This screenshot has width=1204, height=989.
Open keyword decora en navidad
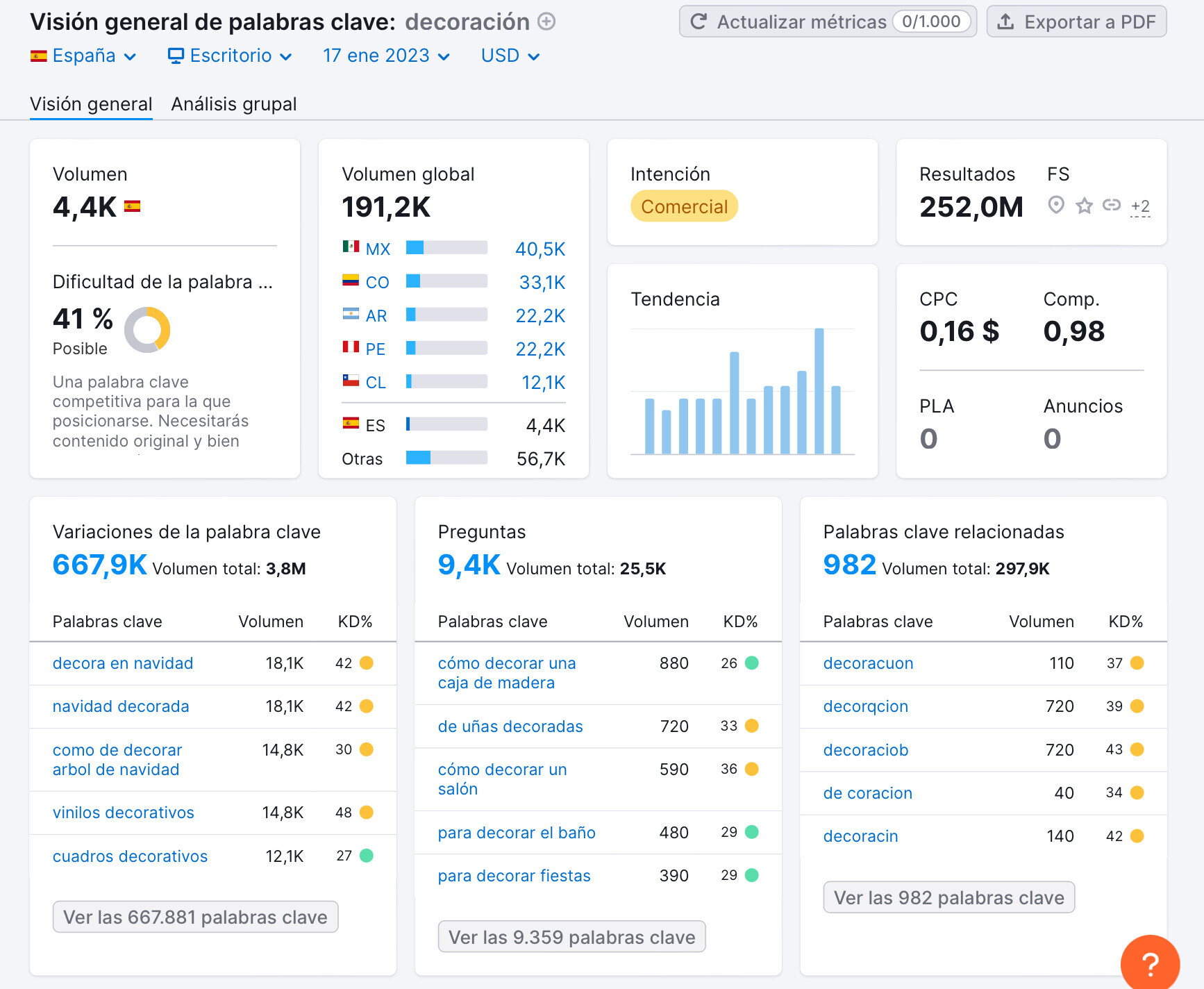pyautogui.click(x=123, y=663)
